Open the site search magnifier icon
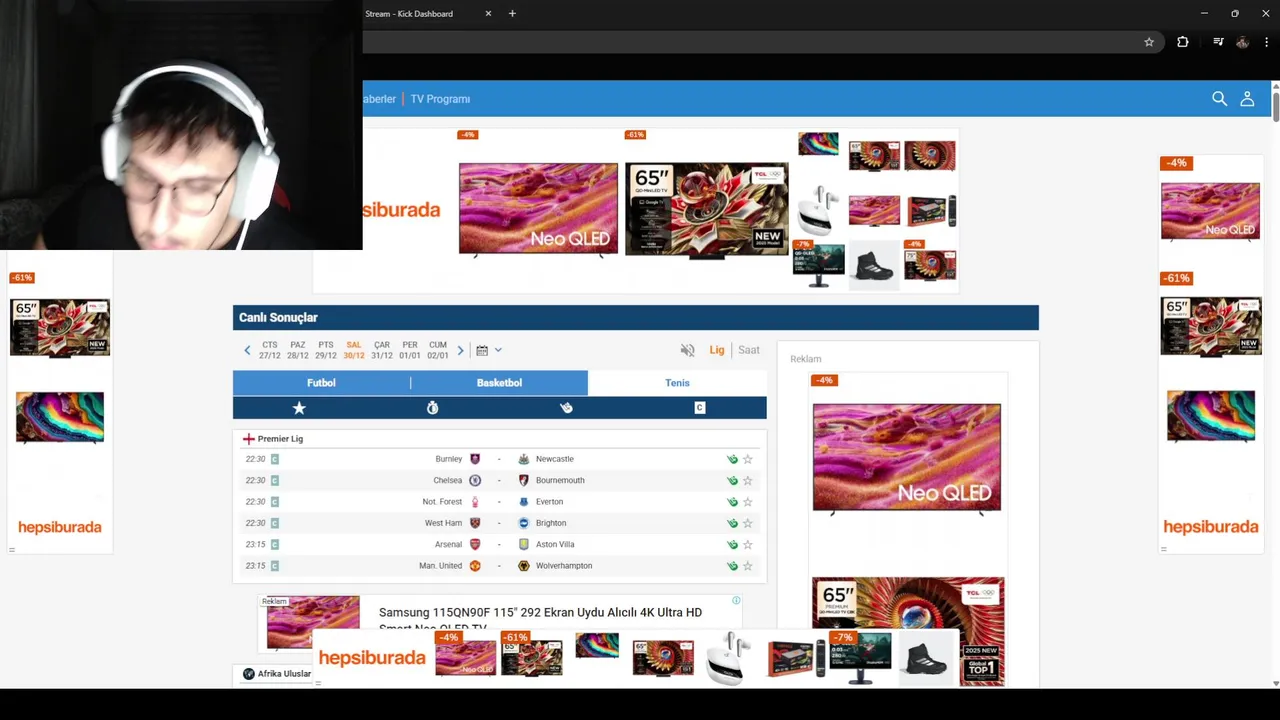 pyautogui.click(x=1219, y=99)
